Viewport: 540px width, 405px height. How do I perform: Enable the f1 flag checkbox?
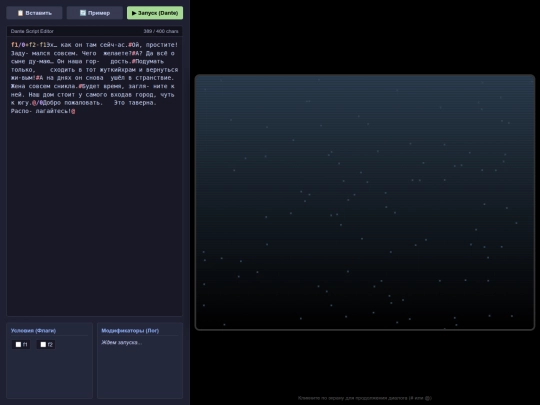tap(19, 344)
